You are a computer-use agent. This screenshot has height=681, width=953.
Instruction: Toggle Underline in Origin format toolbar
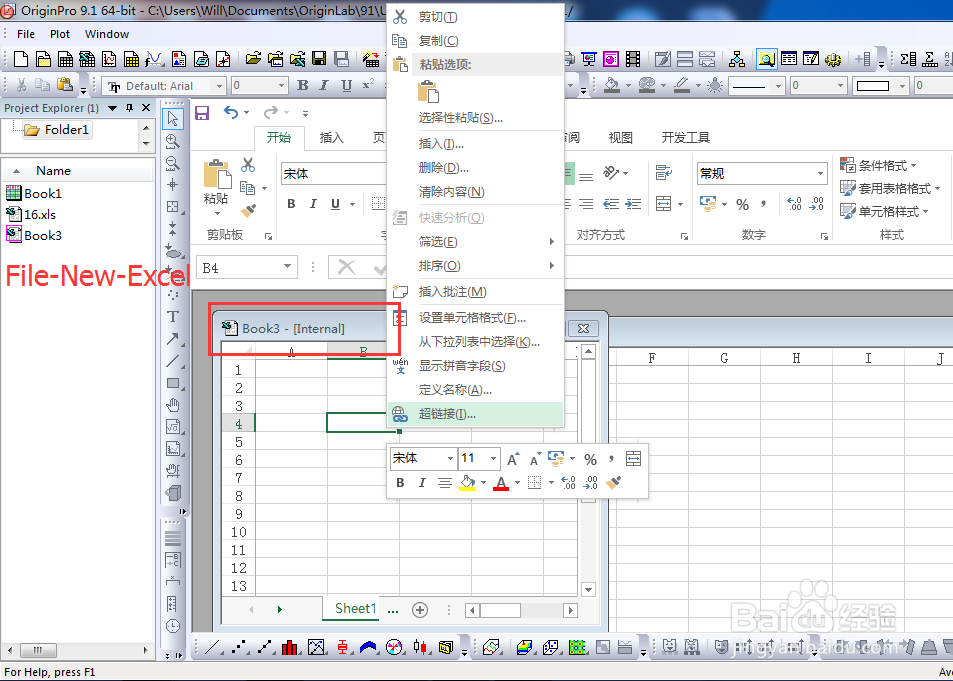(346, 86)
